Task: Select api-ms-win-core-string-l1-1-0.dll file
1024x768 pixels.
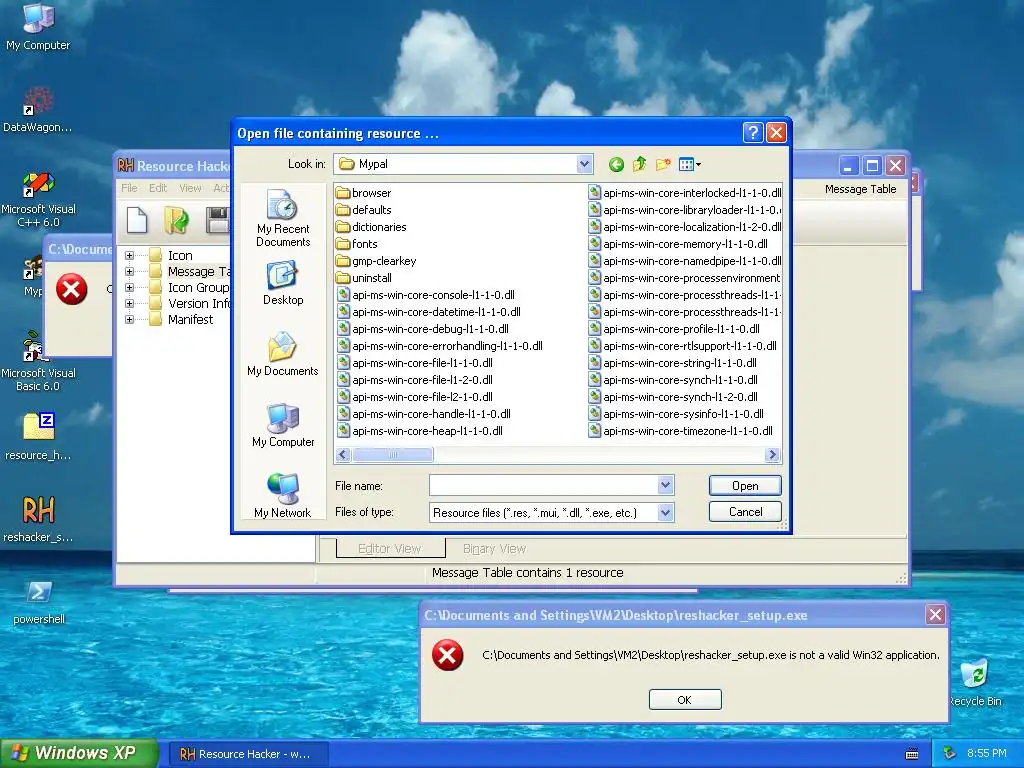Action: click(673, 362)
